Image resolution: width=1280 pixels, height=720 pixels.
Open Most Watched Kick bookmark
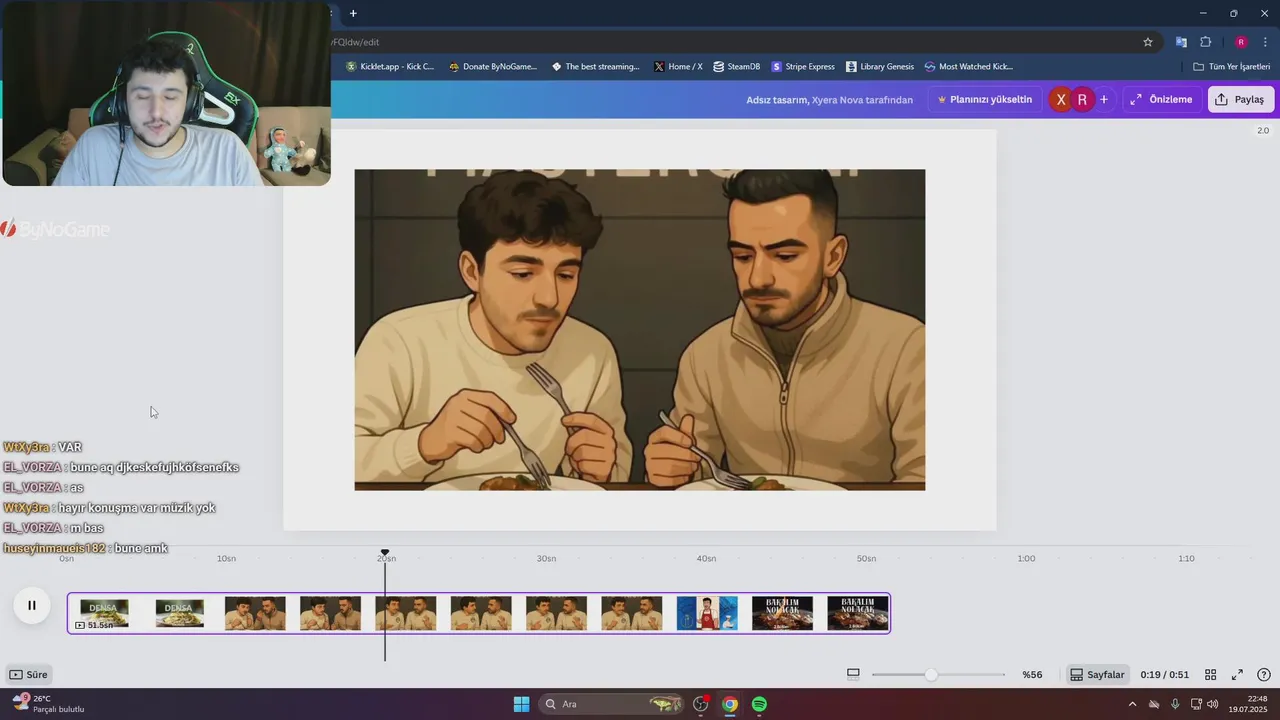[x=969, y=66]
